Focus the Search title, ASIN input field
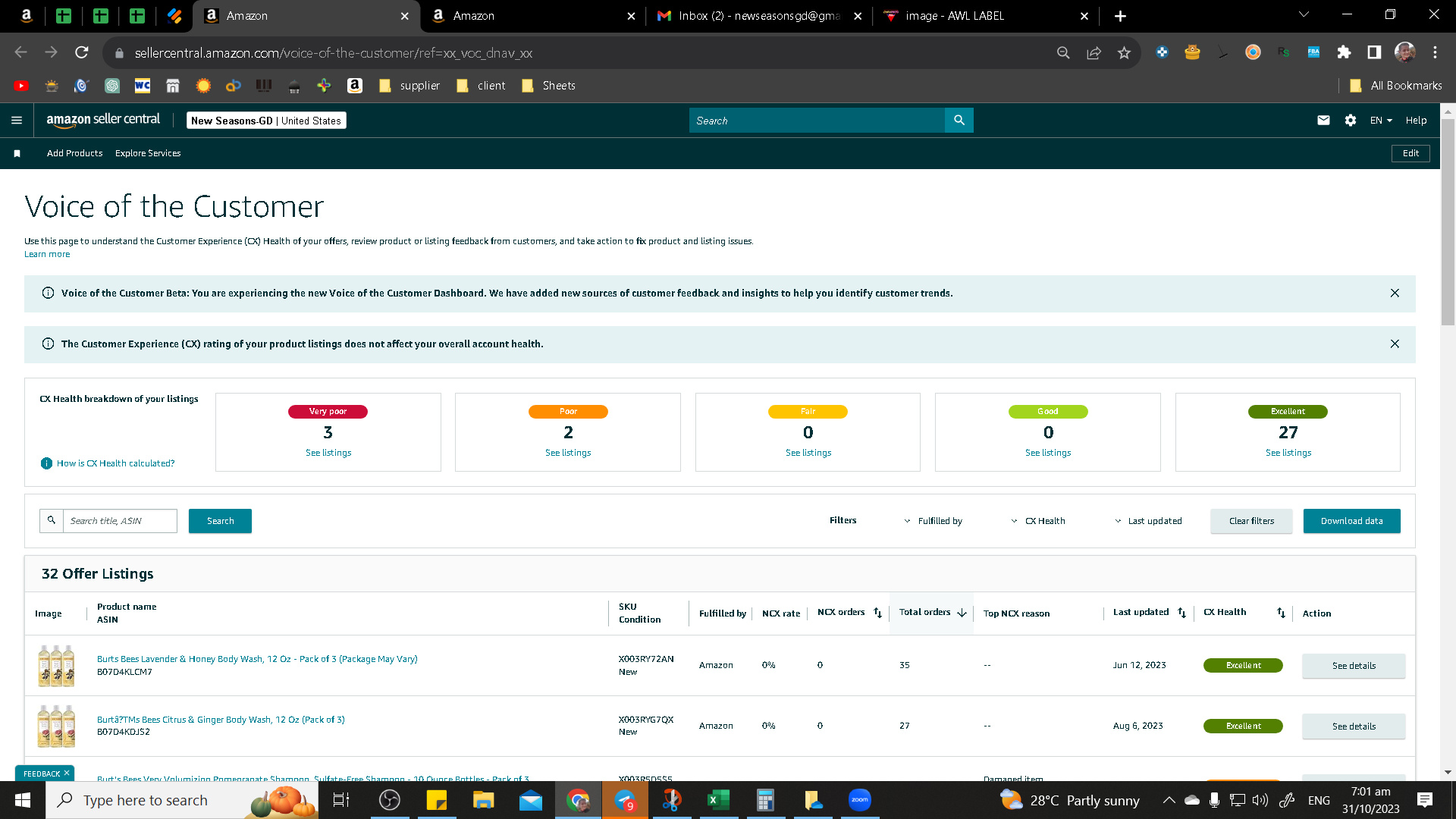1456x819 pixels. coord(120,521)
